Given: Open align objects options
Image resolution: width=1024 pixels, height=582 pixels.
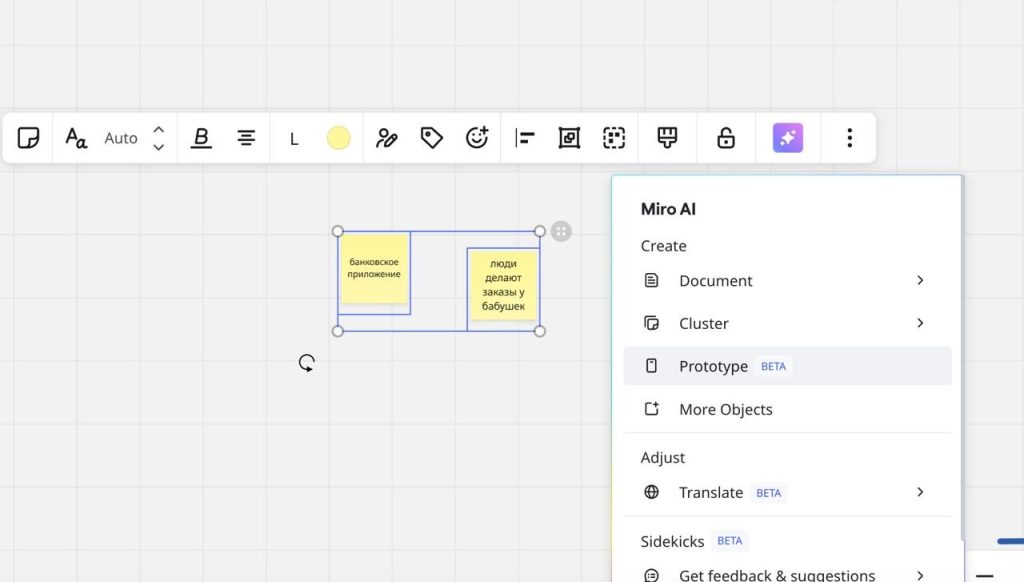Looking at the screenshot, I should click(525, 138).
